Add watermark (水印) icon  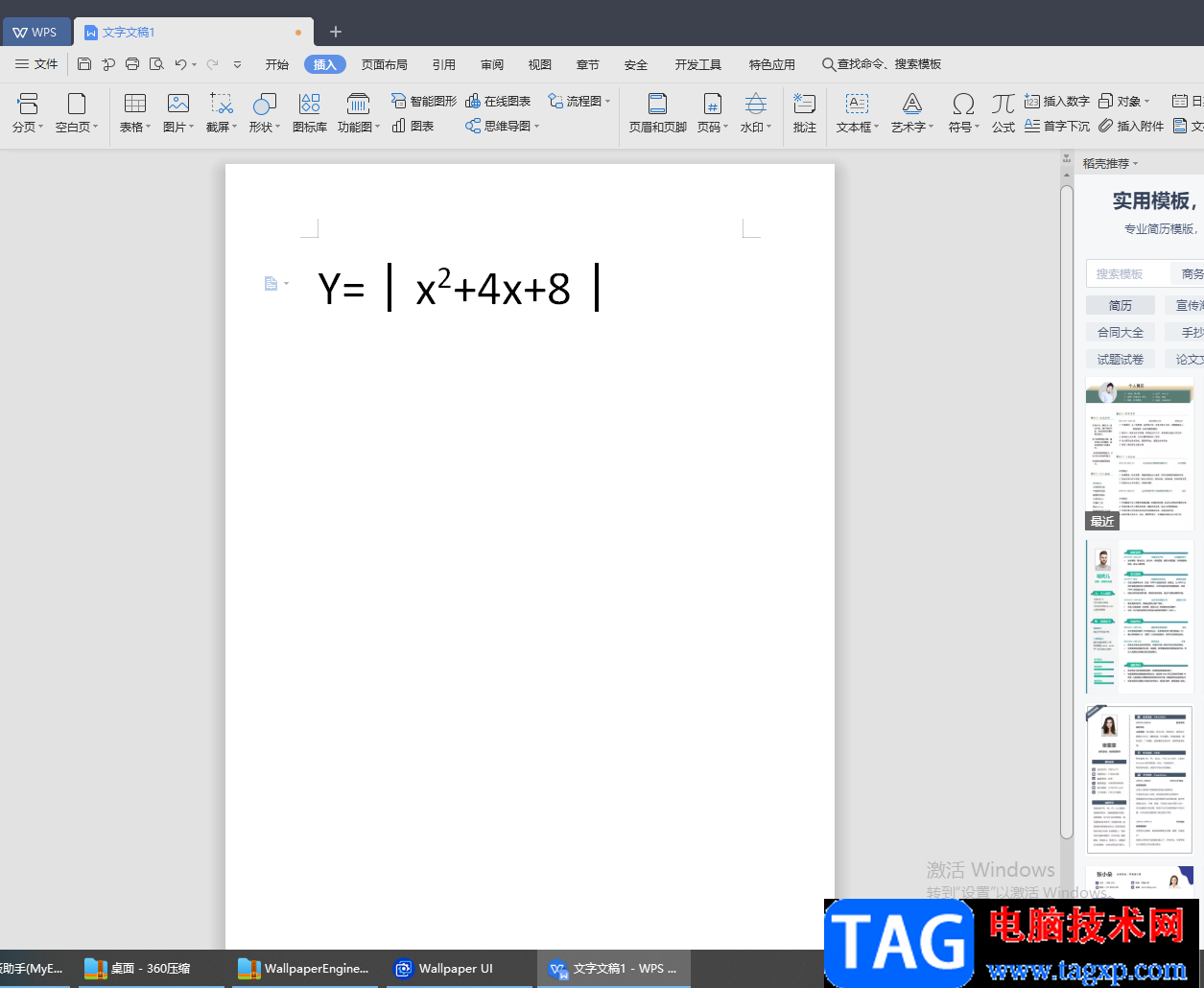[756, 103]
